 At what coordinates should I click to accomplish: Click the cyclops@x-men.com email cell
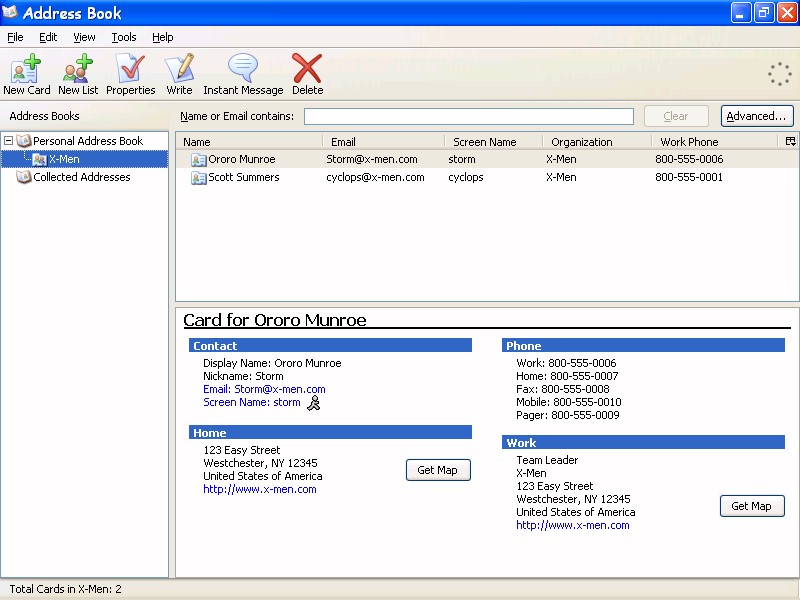(x=375, y=178)
